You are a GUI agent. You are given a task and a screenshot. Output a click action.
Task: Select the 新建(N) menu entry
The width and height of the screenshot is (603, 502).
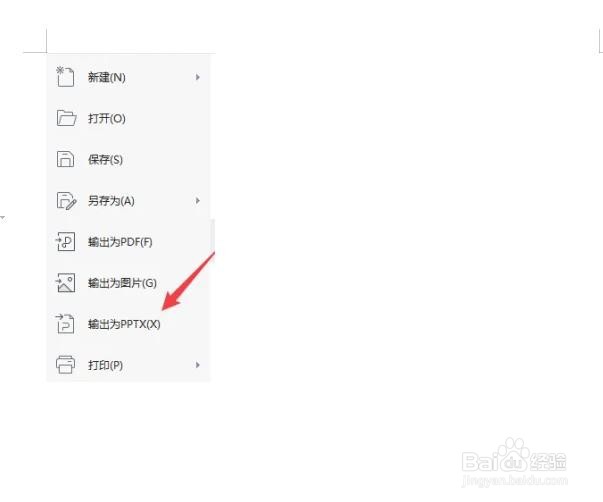(128, 77)
